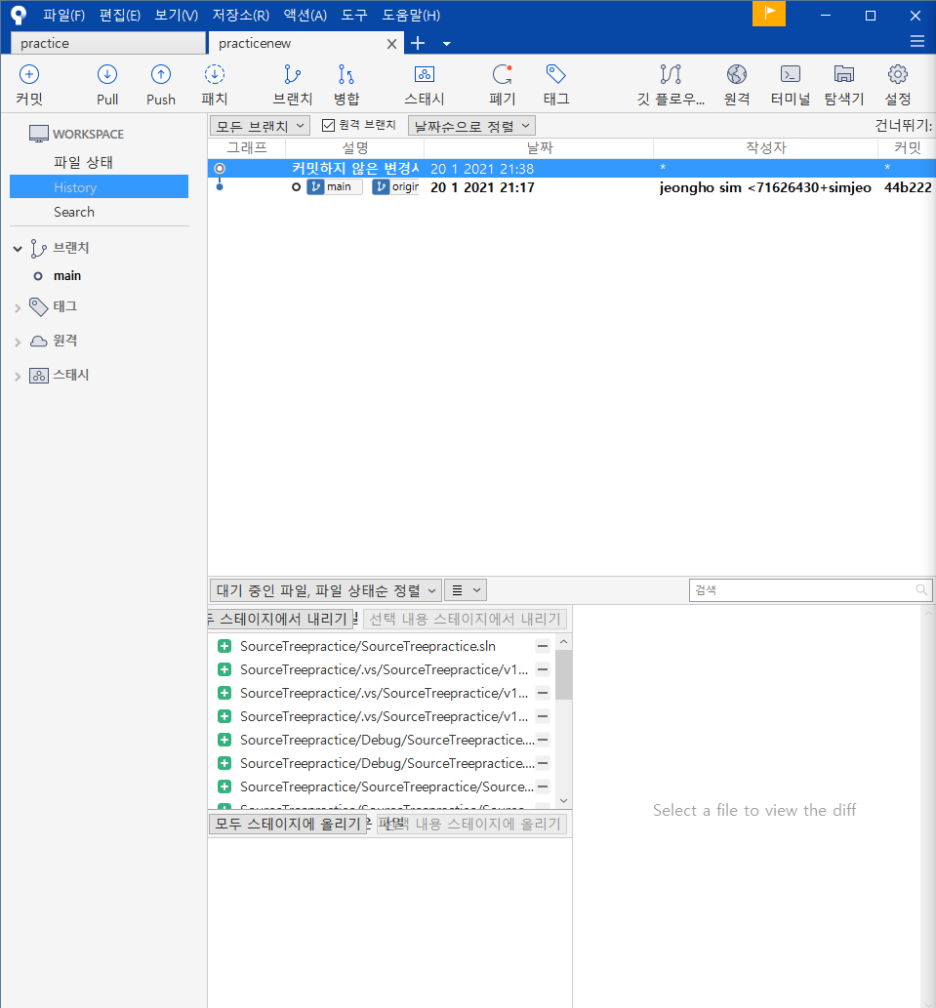Click the WORKSPACE monitor icon in sidebar

(x=39, y=134)
